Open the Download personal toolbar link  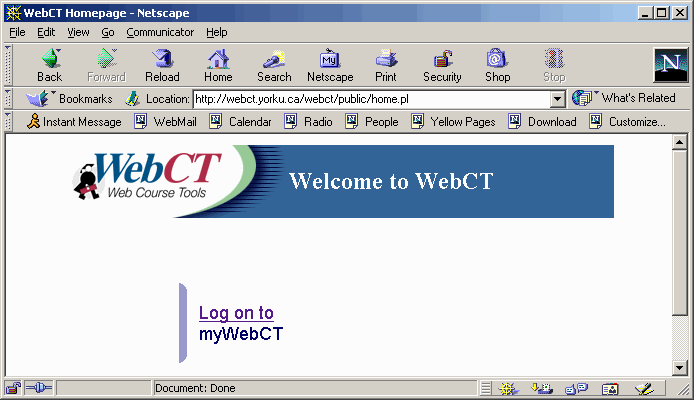tap(543, 122)
